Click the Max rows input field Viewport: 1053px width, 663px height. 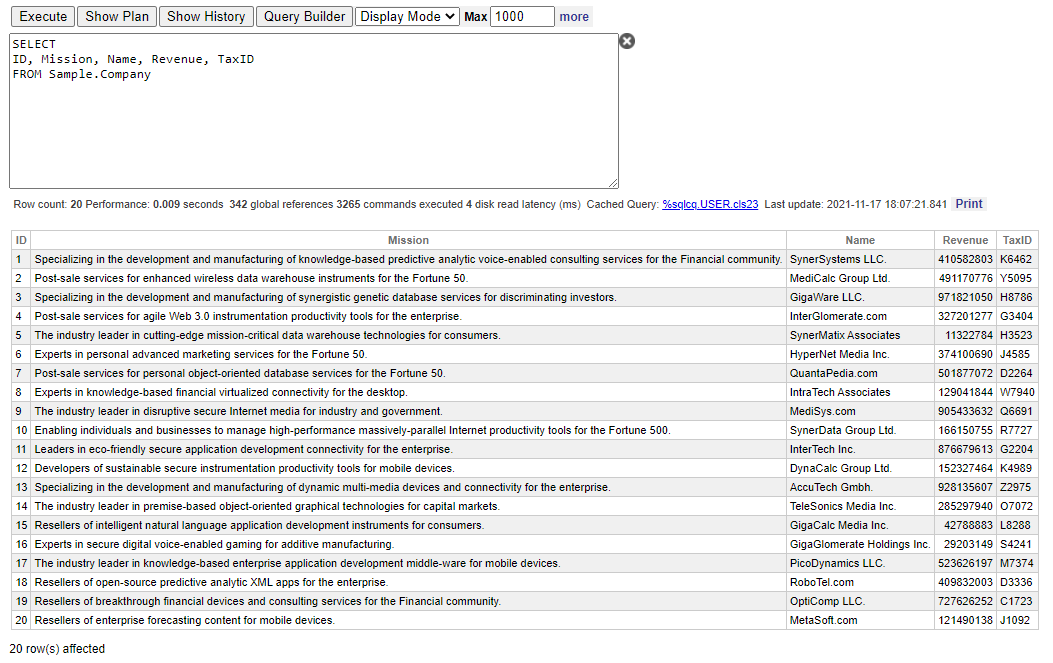click(522, 16)
